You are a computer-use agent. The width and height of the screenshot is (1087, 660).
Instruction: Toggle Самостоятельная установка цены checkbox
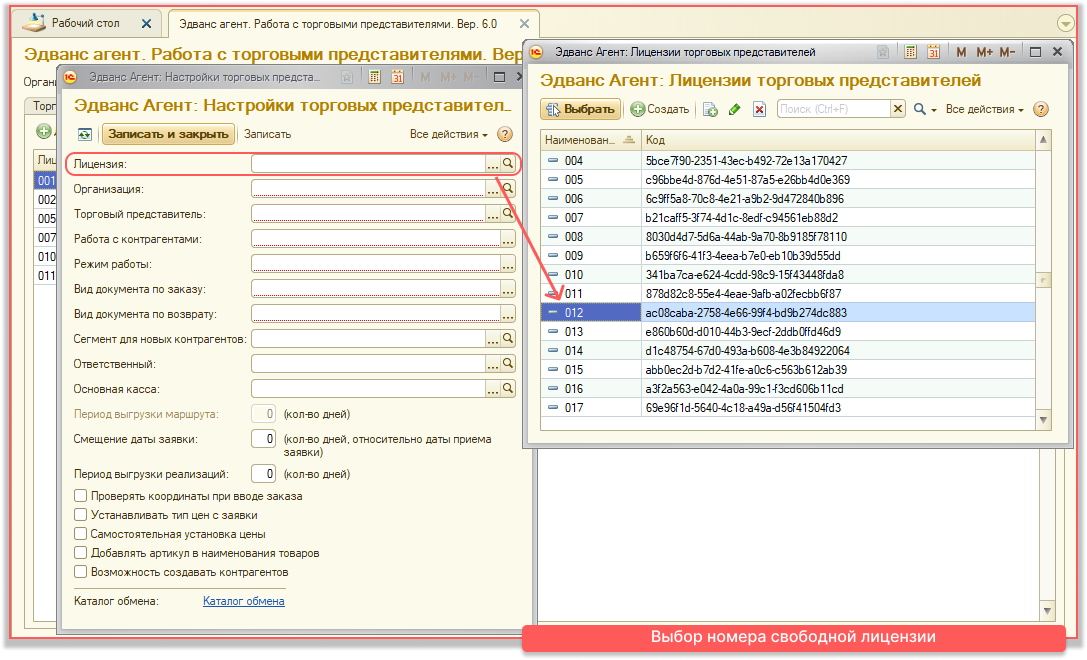point(81,534)
